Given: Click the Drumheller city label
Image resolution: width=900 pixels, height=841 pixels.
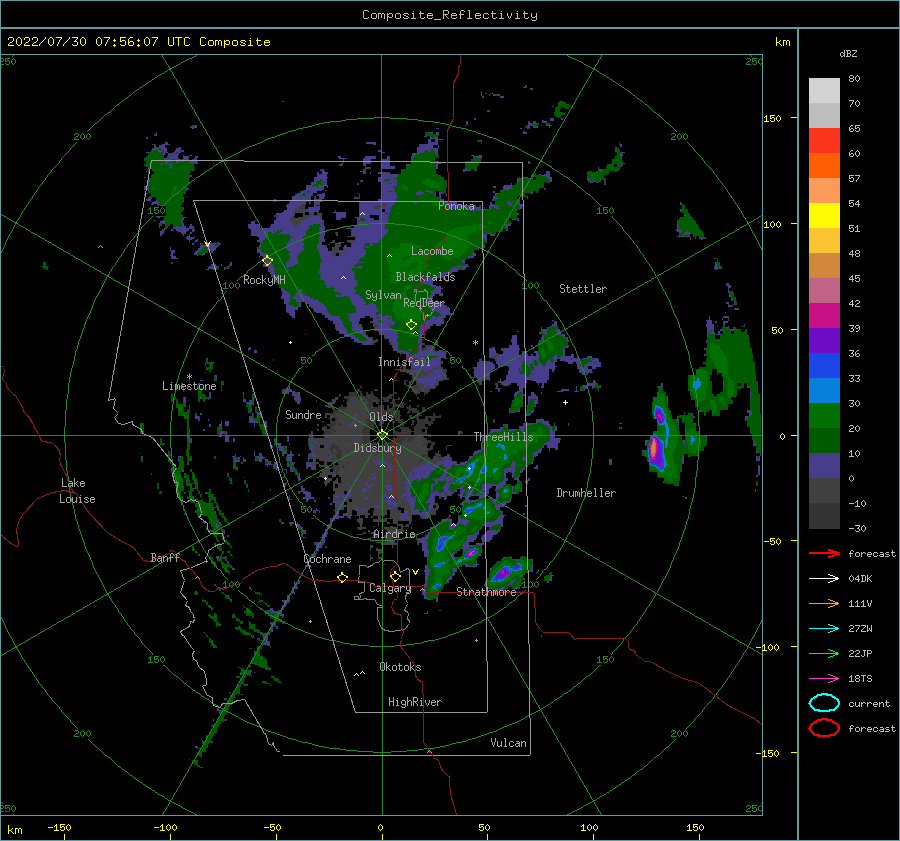Looking at the screenshot, I should coord(586,493).
